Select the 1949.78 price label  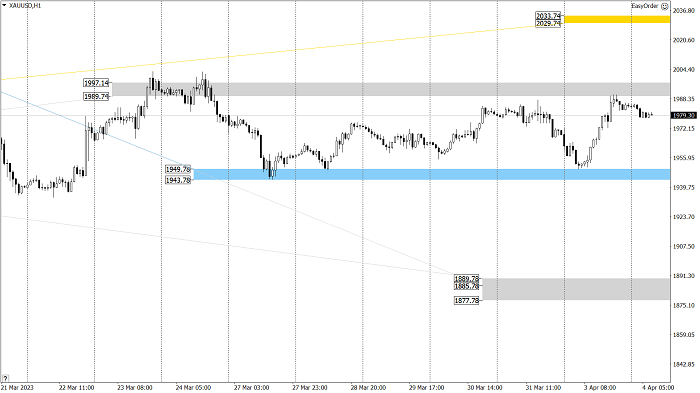178,169
